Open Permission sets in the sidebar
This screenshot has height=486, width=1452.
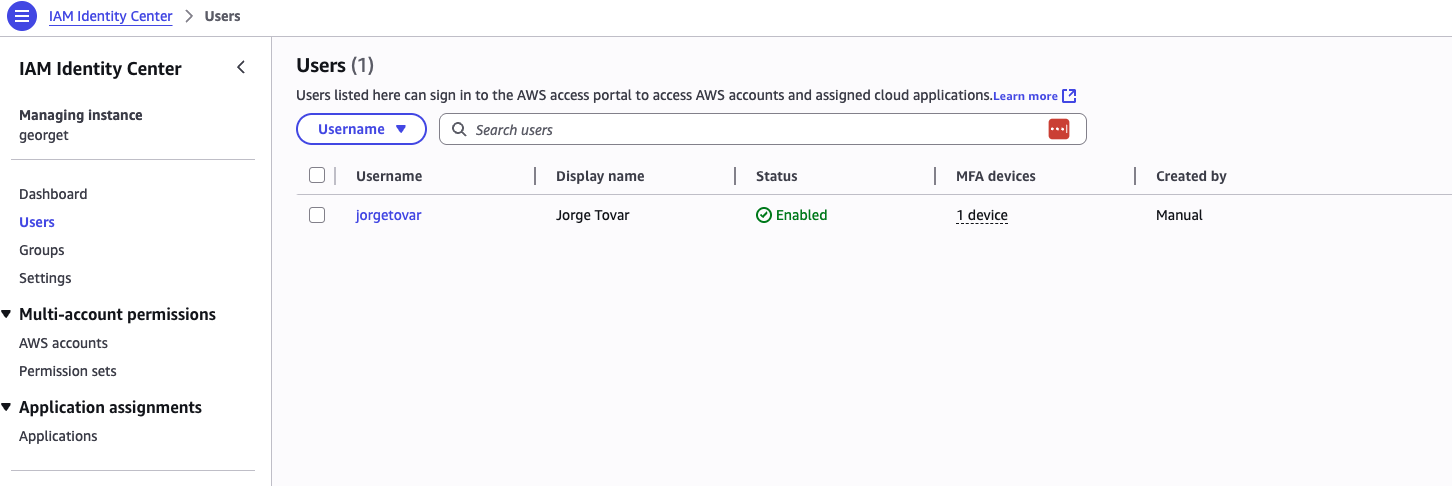(68, 371)
